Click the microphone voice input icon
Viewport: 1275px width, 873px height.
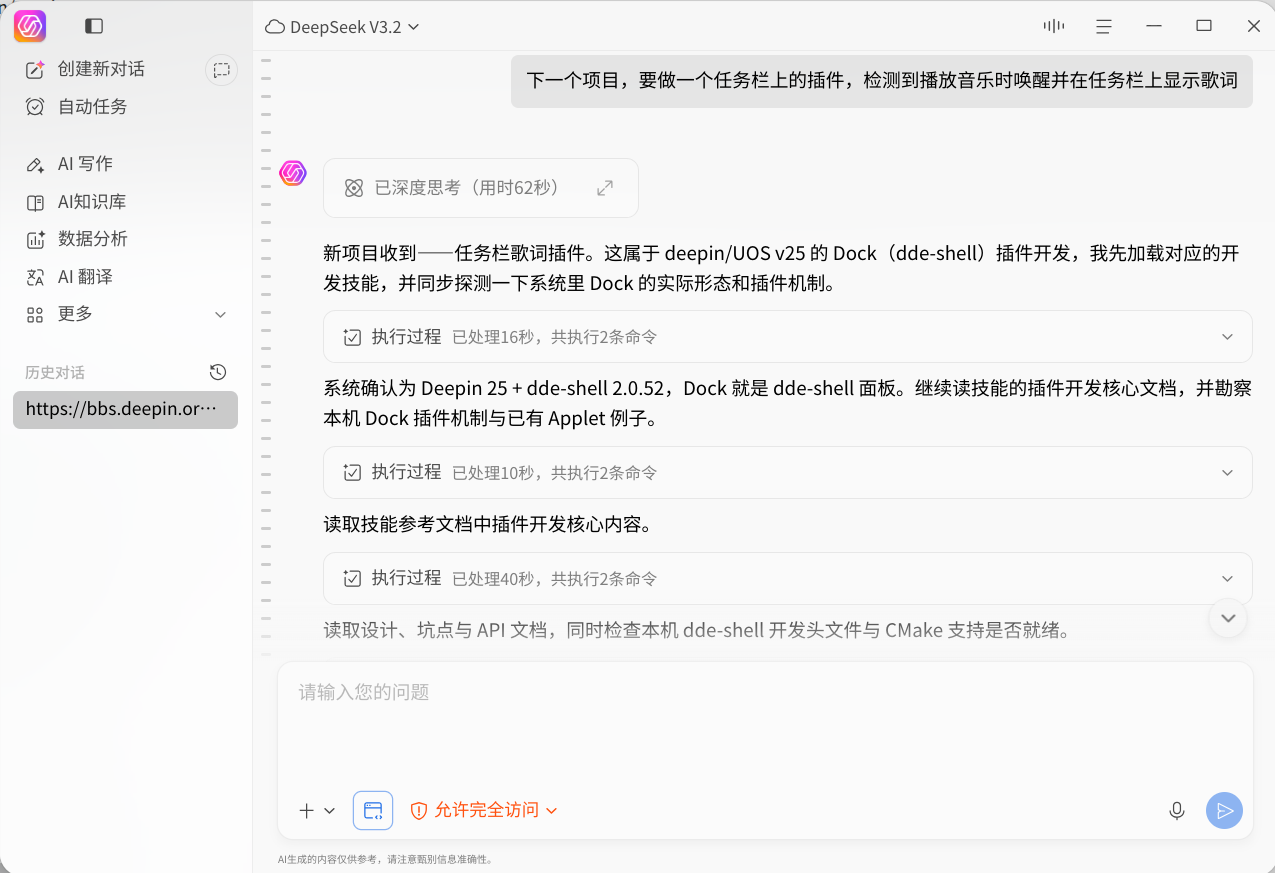point(1177,811)
